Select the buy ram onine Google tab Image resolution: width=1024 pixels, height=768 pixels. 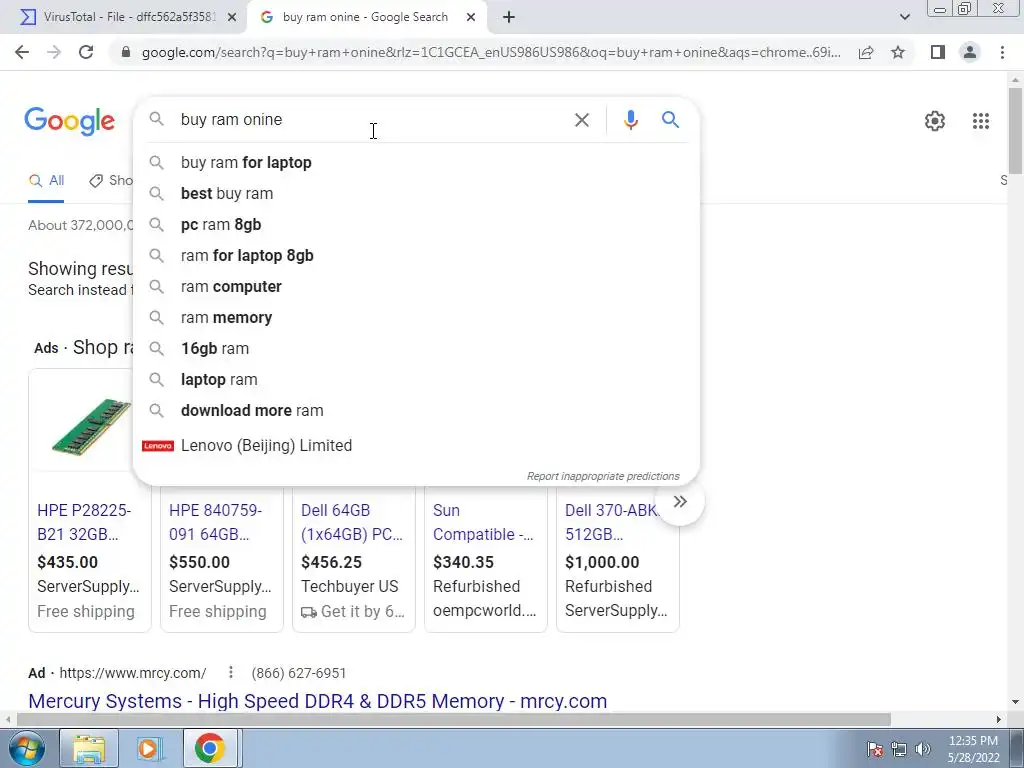366,17
